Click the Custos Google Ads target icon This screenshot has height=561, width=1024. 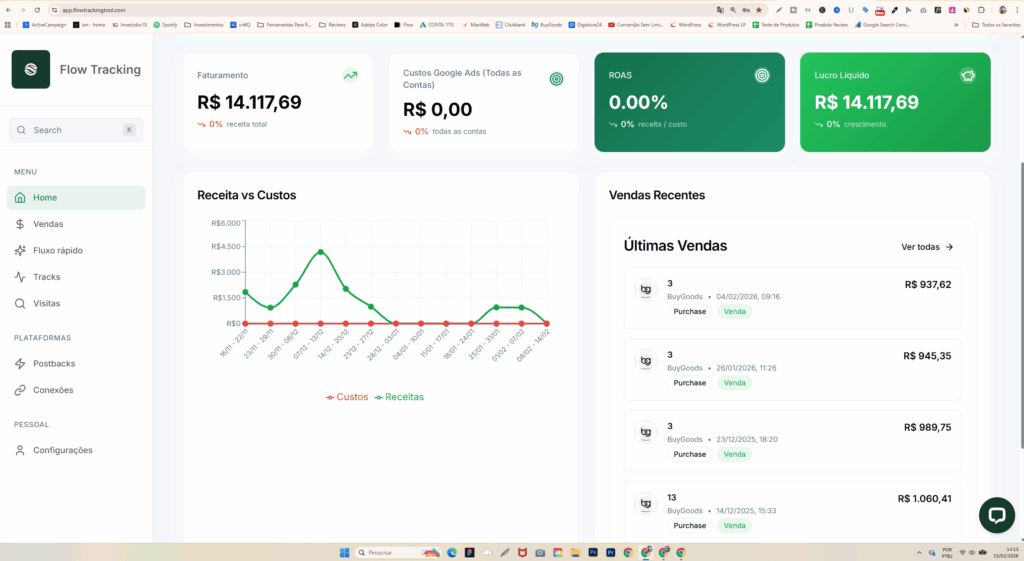(x=556, y=79)
